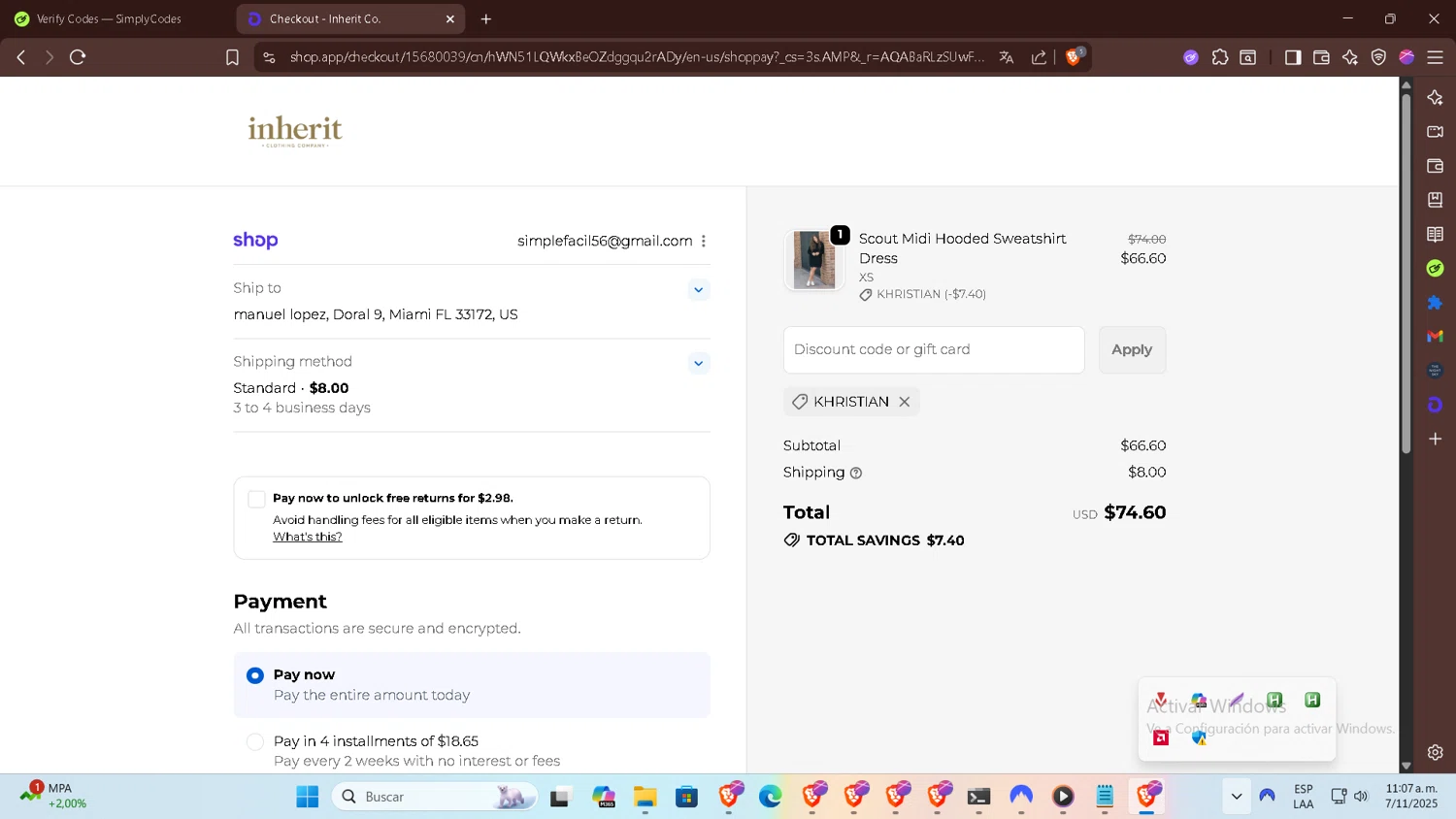Screen dimensions: 1456x819
Task: Click the browser address bar URL
Action: pyautogui.click(x=637, y=57)
